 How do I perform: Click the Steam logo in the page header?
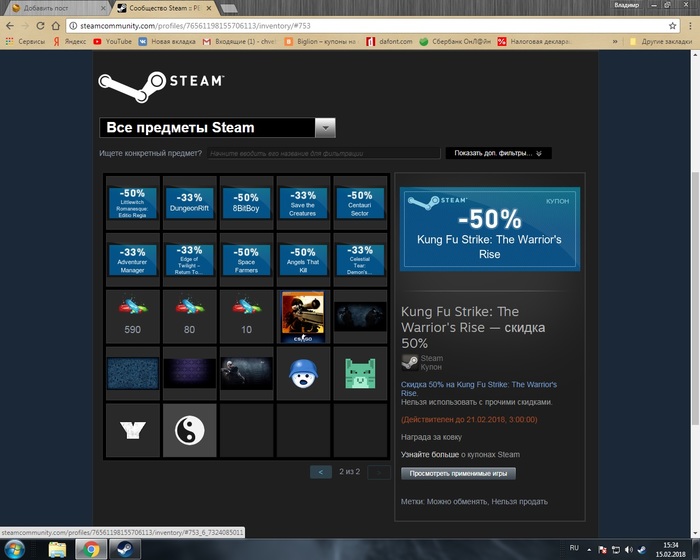161,87
